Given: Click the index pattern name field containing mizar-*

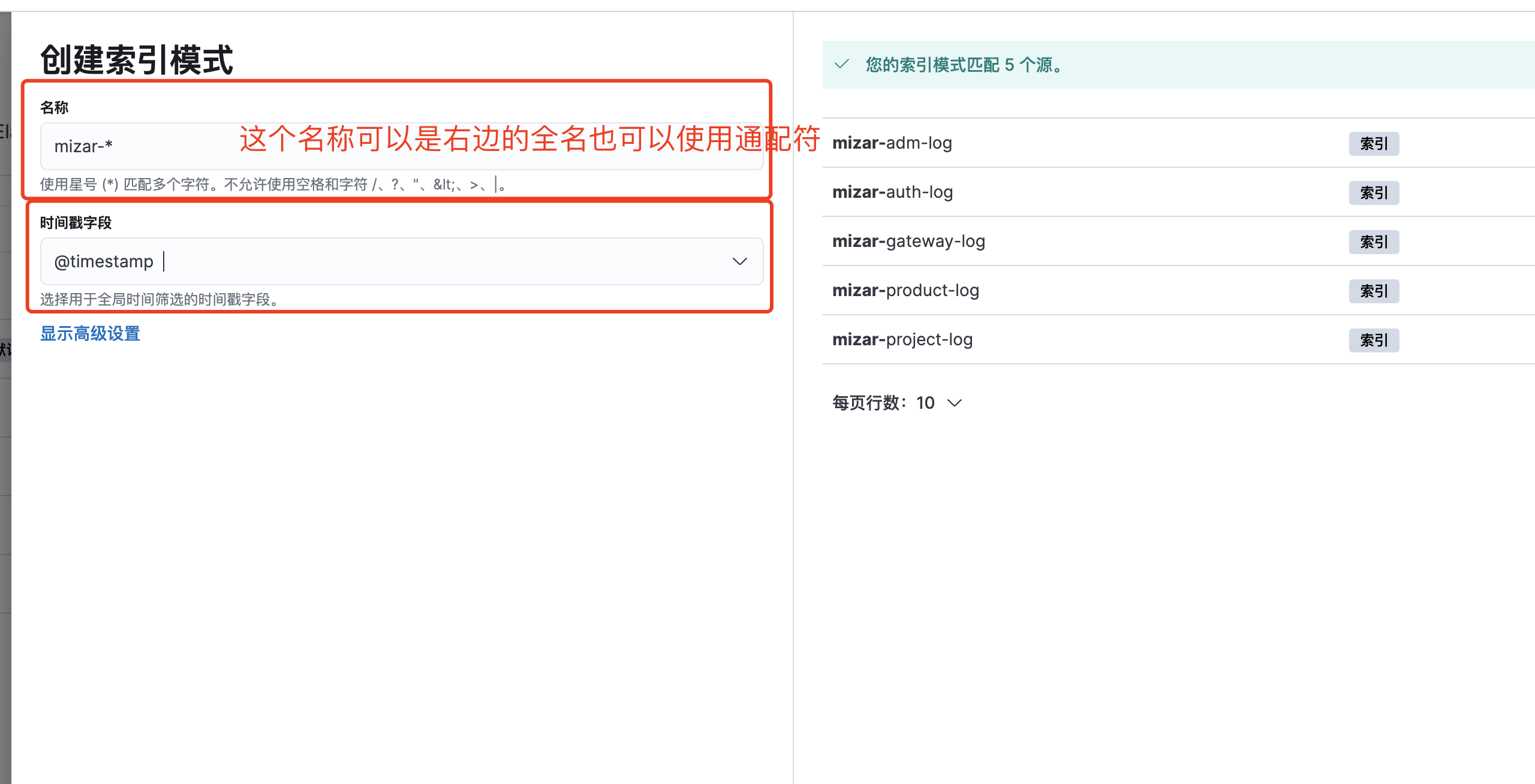Looking at the screenshot, I should [x=402, y=146].
